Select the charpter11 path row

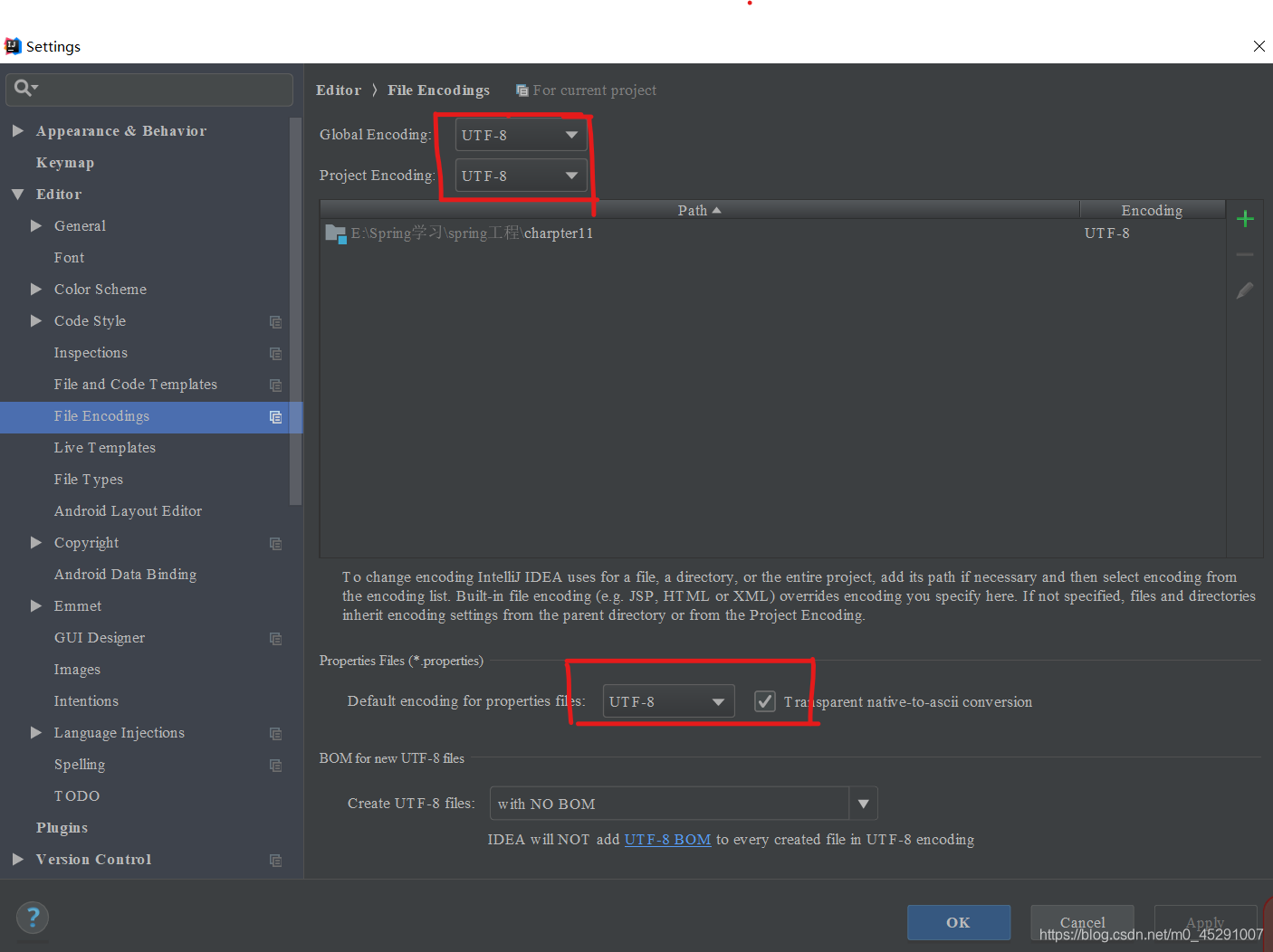772,233
